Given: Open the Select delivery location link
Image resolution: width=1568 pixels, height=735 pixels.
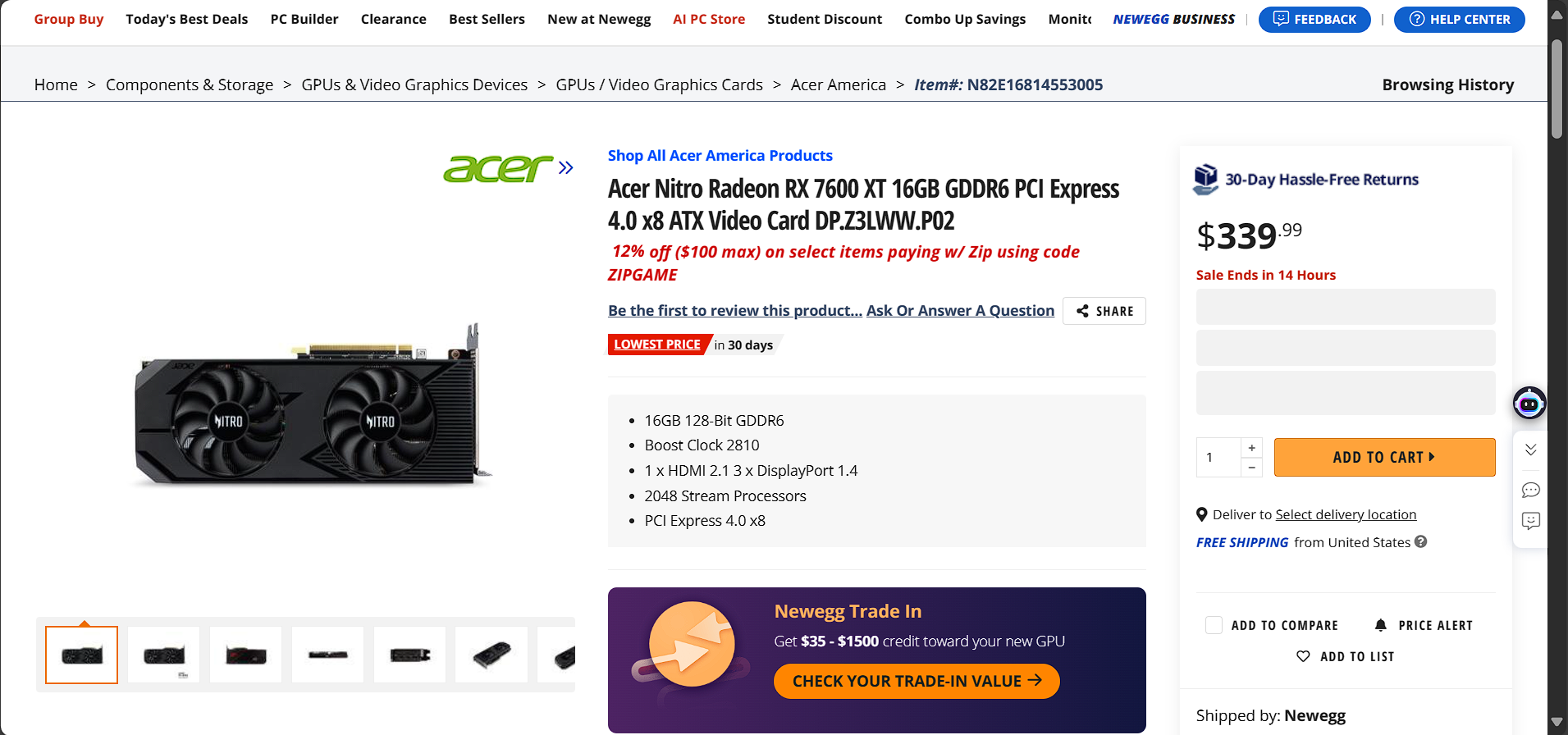Looking at the screenshot, I should (x=1346, y=514).
